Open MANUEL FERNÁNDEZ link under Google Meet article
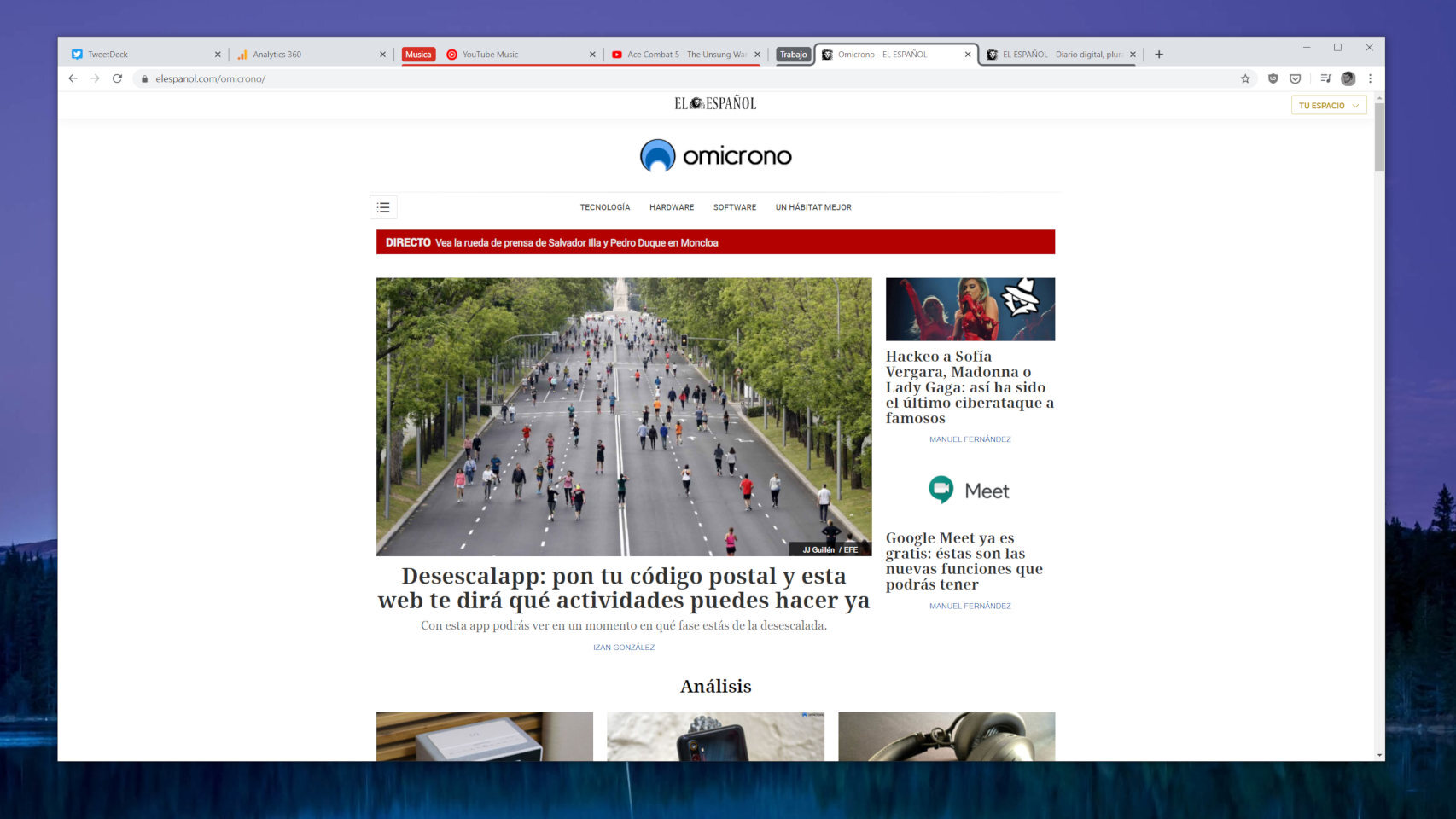This screenshot has height=819, width=1456. click(x=970, y=606)
